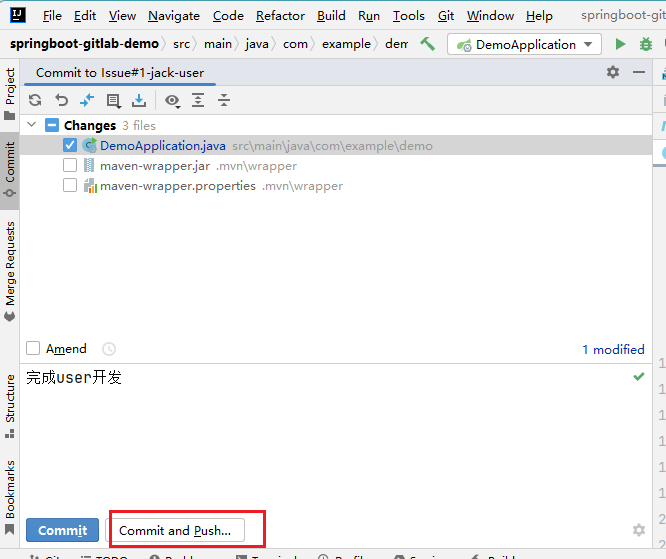
Task: Select the Commit sidebar tab
Action: tap(9, 170)
